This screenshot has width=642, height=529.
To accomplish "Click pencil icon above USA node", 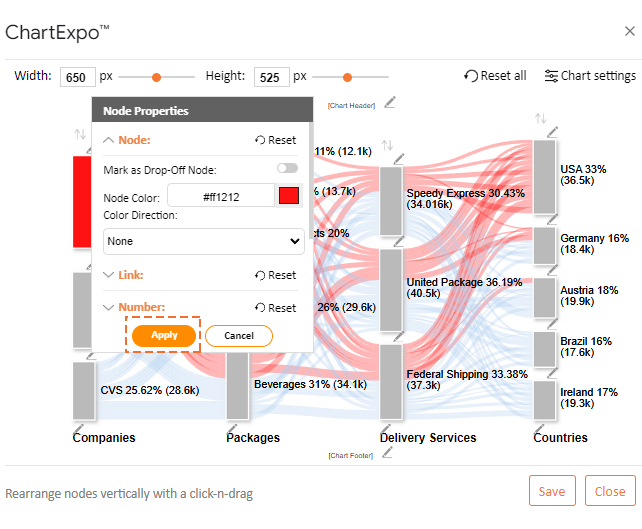I will point(552,132).
